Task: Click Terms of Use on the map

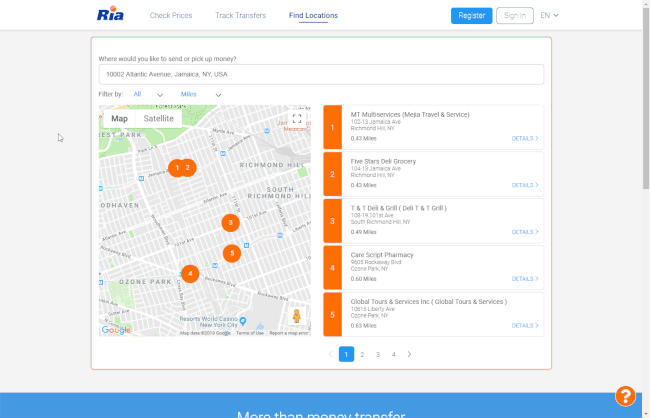Action: click(250, 333)
